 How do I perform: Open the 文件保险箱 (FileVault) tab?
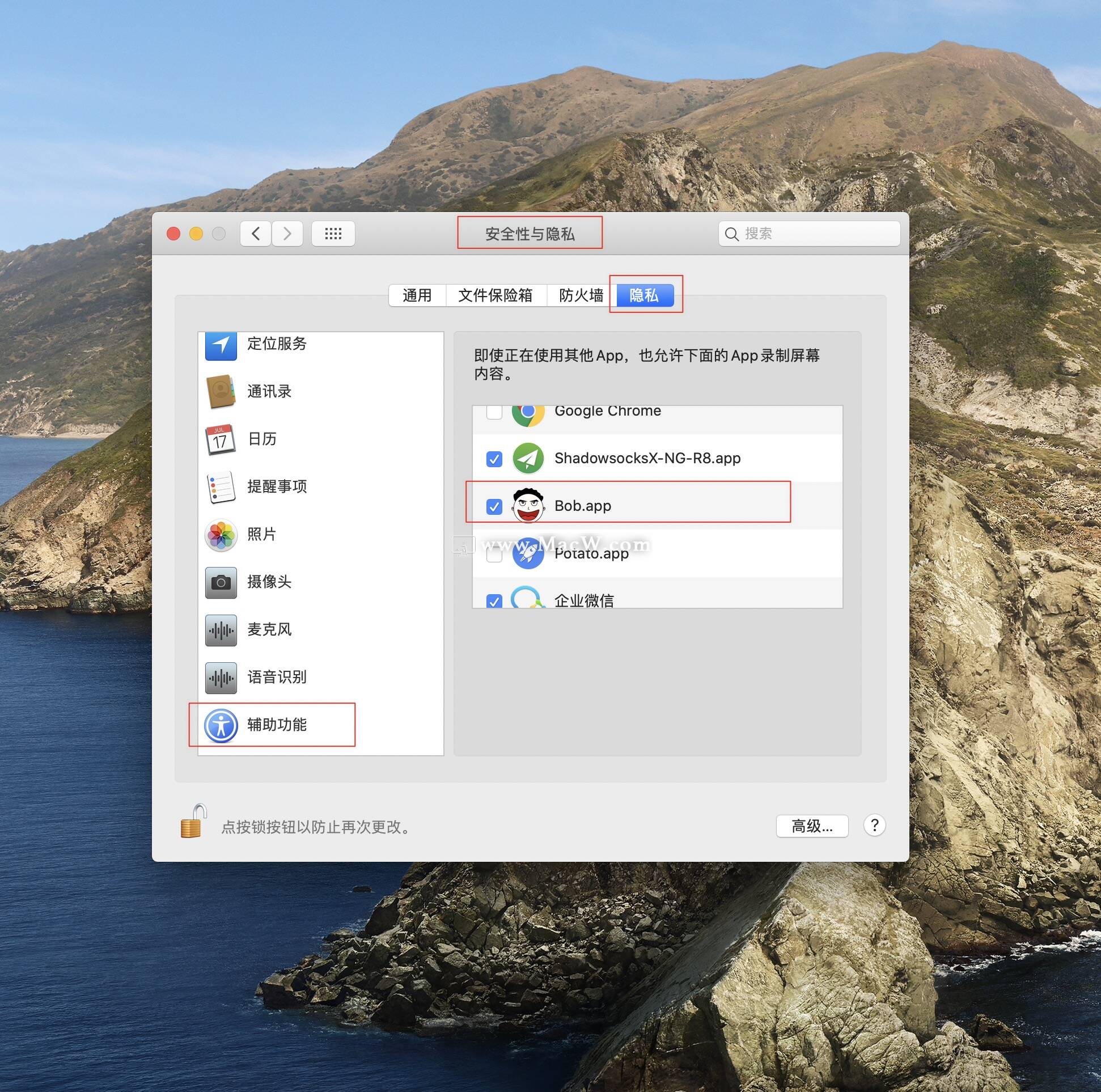click(x=495, y=295)
